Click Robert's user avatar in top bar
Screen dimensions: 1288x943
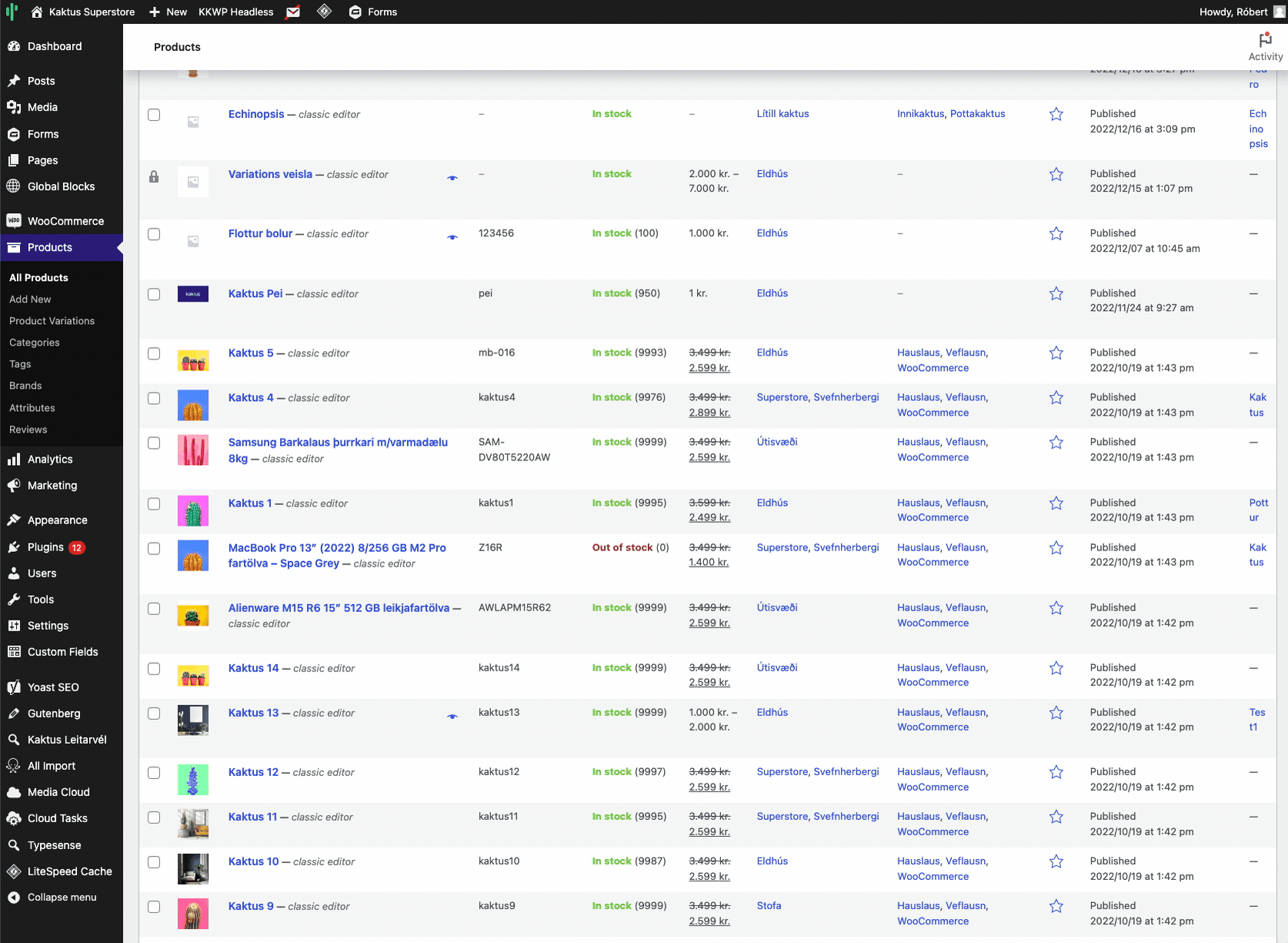[x=1279, y=12]
